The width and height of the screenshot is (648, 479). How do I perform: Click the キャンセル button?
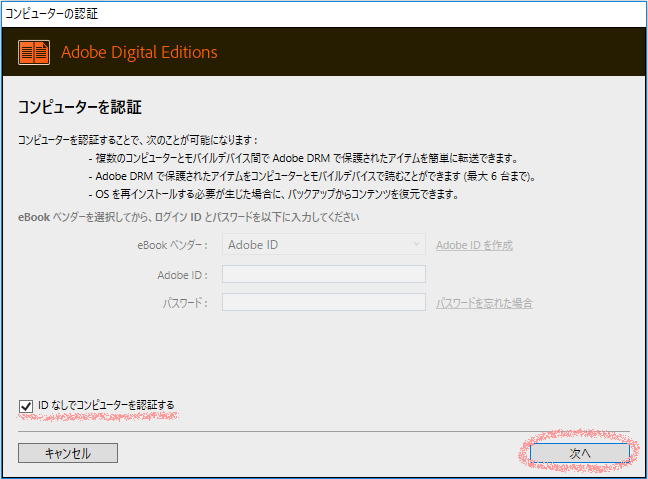[x=68, y=453]
